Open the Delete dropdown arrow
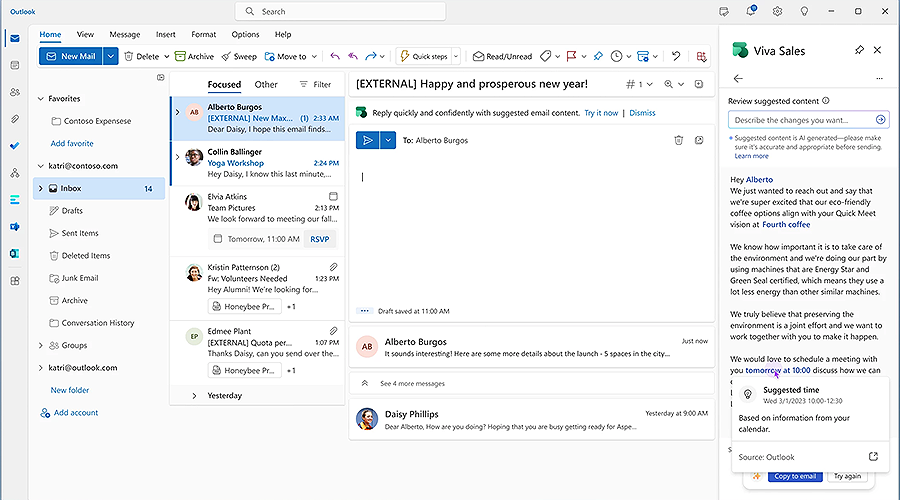This screenshot has width=900, height=500. (166, 56)
